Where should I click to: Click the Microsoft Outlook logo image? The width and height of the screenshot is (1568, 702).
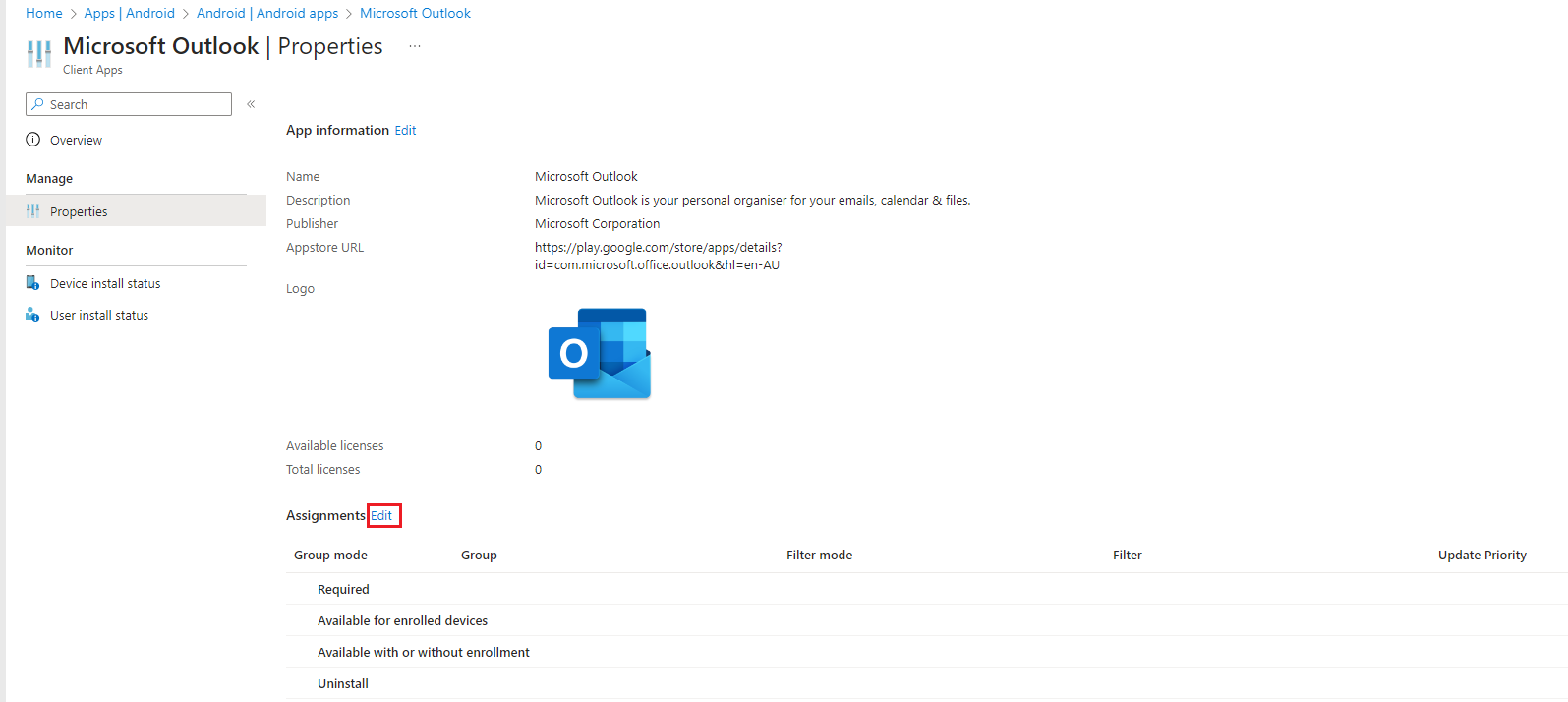[x=600, y=353]
